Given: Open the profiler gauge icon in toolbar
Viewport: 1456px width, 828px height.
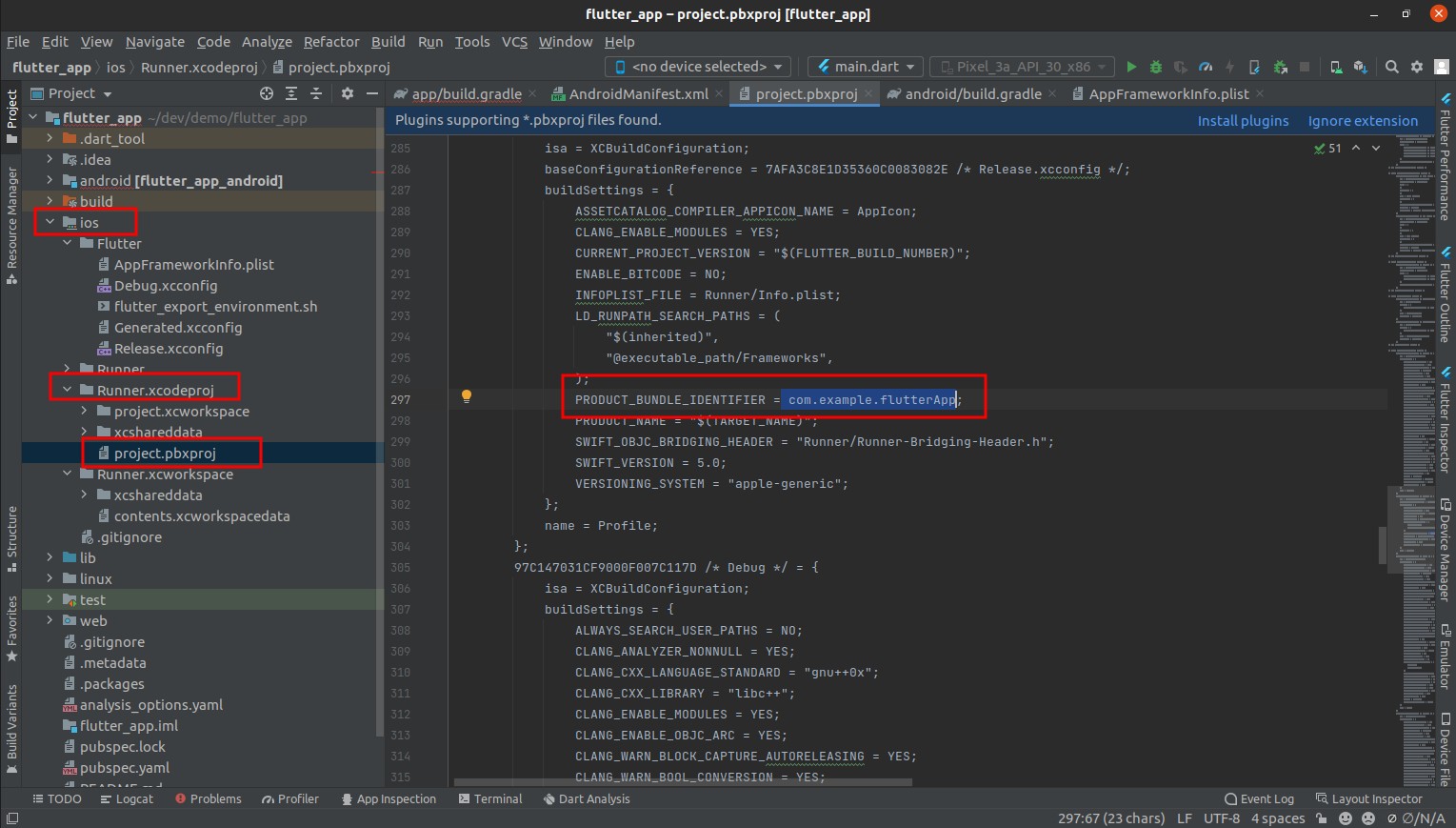Looking at the screenshot, I should tap(1206, 67).
